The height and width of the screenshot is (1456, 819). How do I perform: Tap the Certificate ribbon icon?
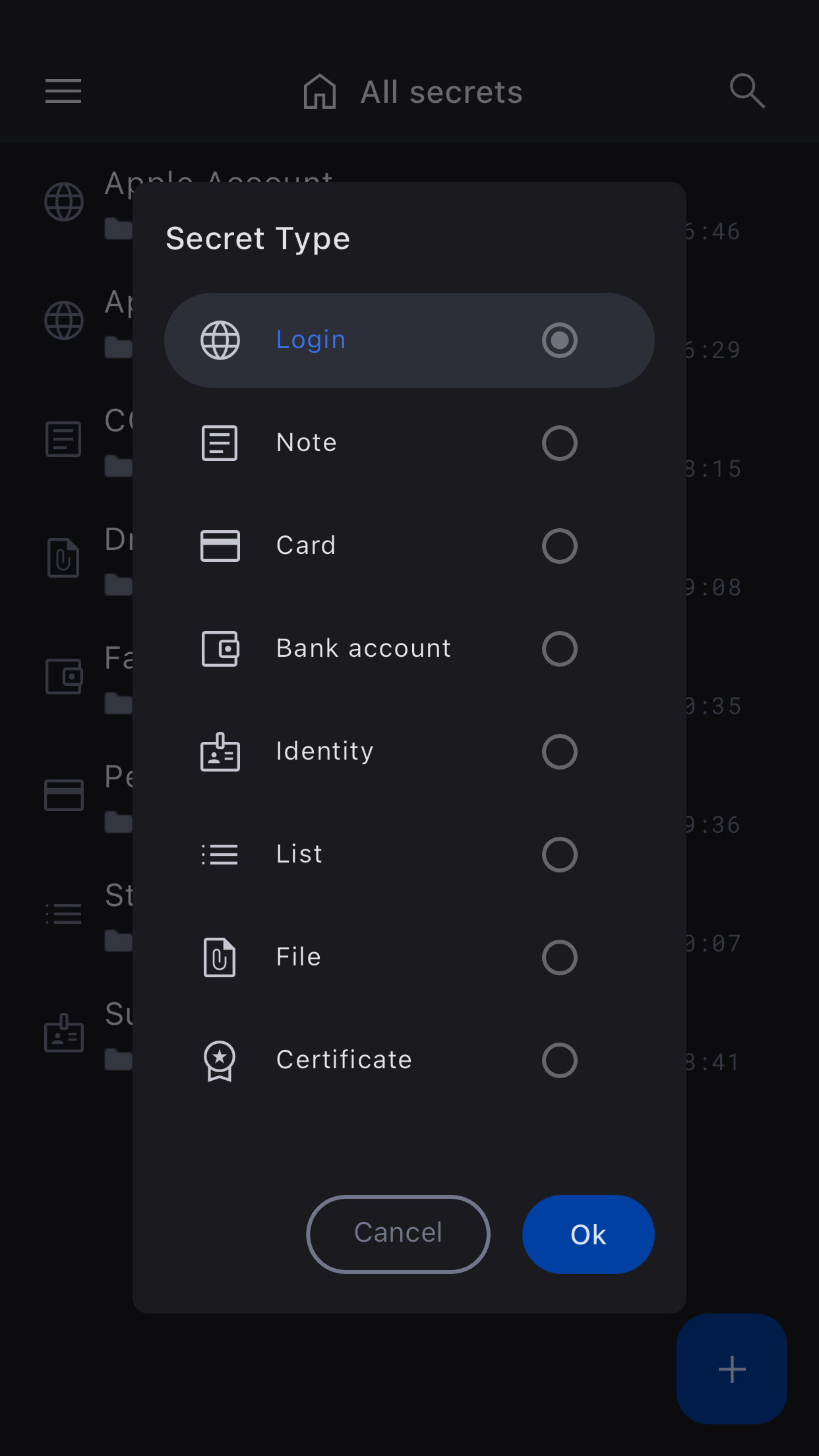coord(220,1060)
